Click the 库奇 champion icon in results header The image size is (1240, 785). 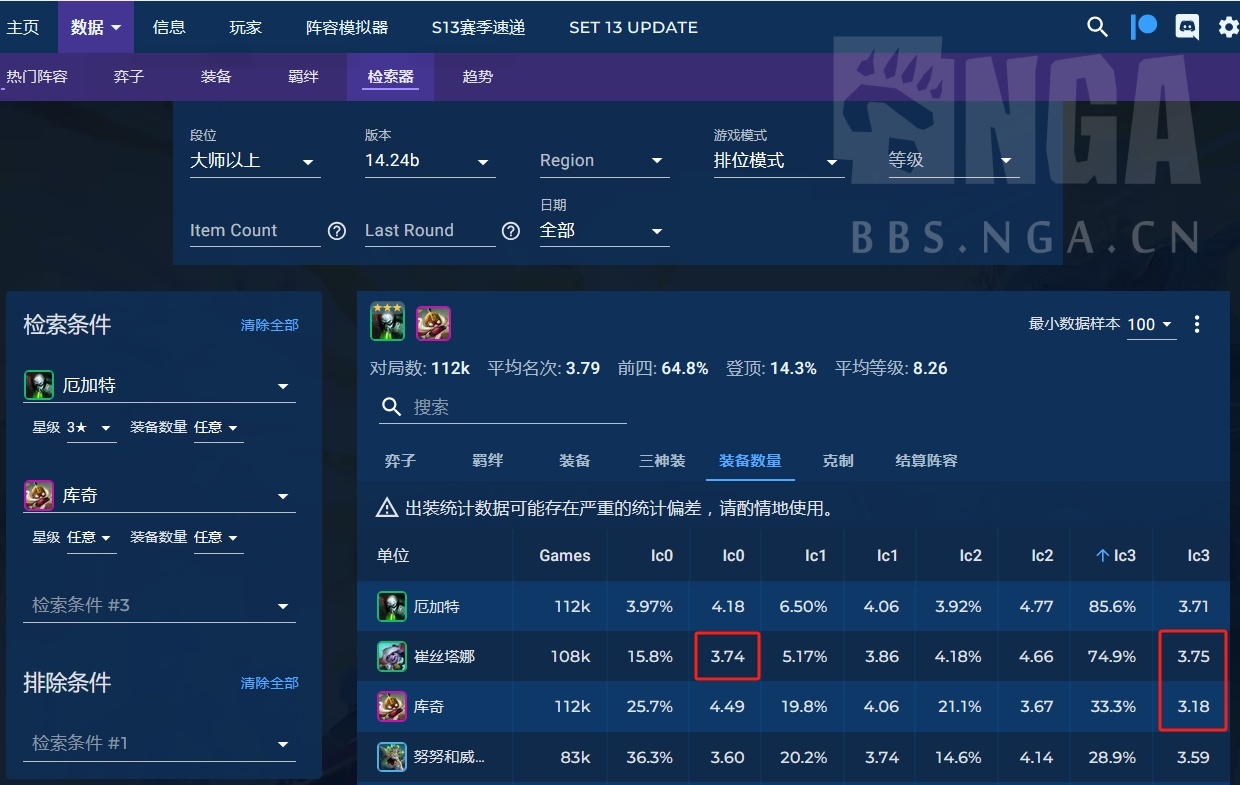tap(433, 323)
